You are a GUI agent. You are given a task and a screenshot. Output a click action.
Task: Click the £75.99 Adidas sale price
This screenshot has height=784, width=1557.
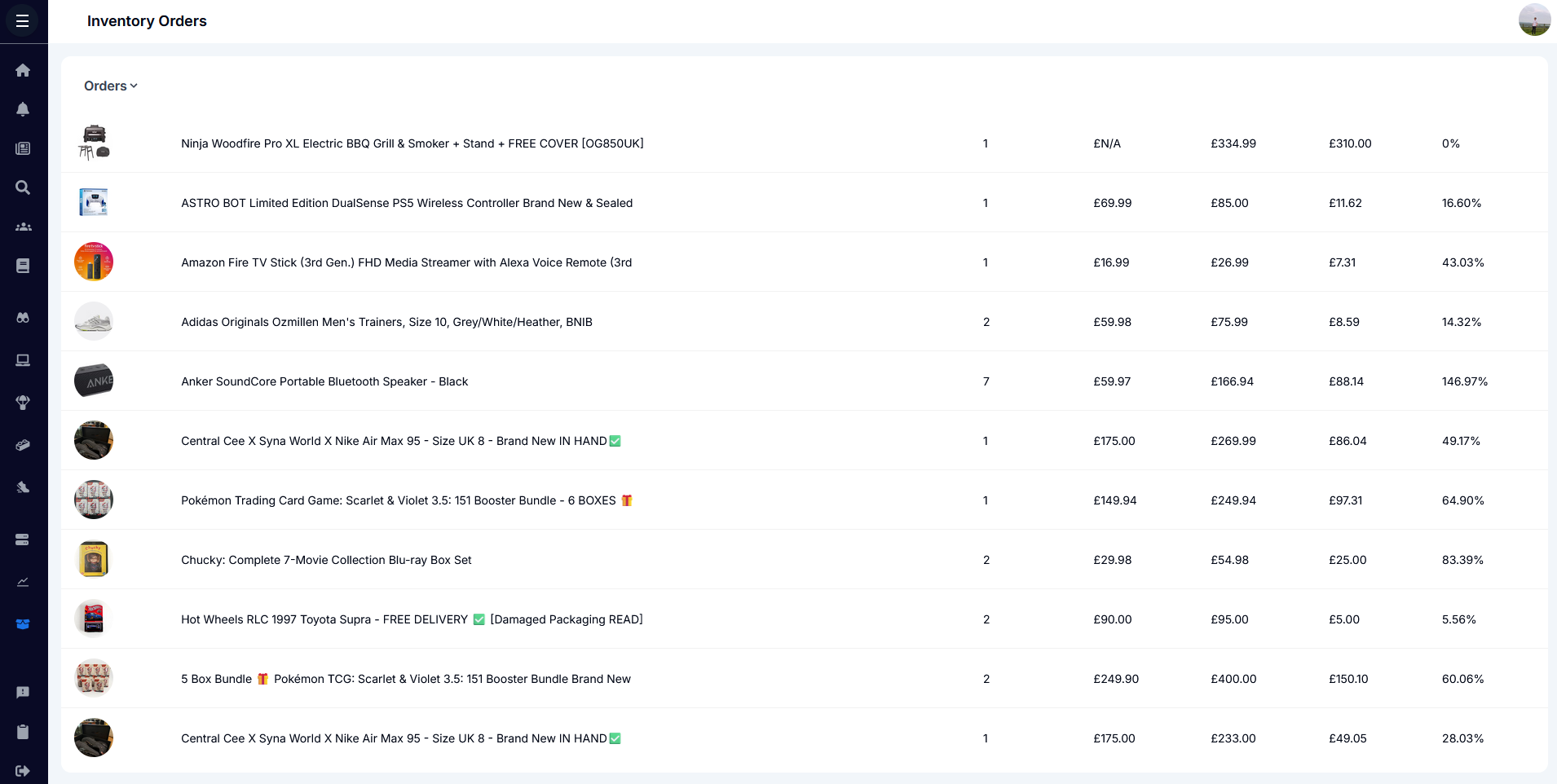(x=1229, y=322)
